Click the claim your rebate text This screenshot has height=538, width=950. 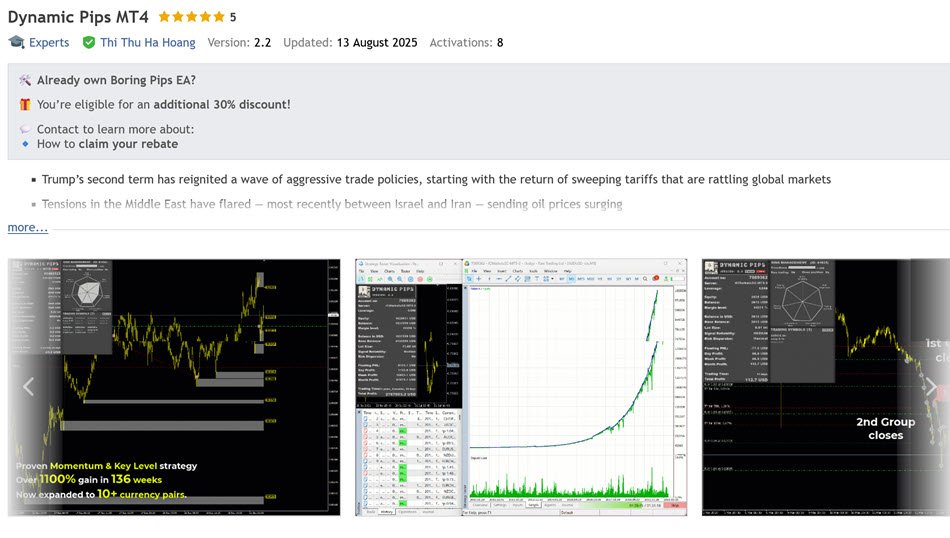tap(128, 144)
